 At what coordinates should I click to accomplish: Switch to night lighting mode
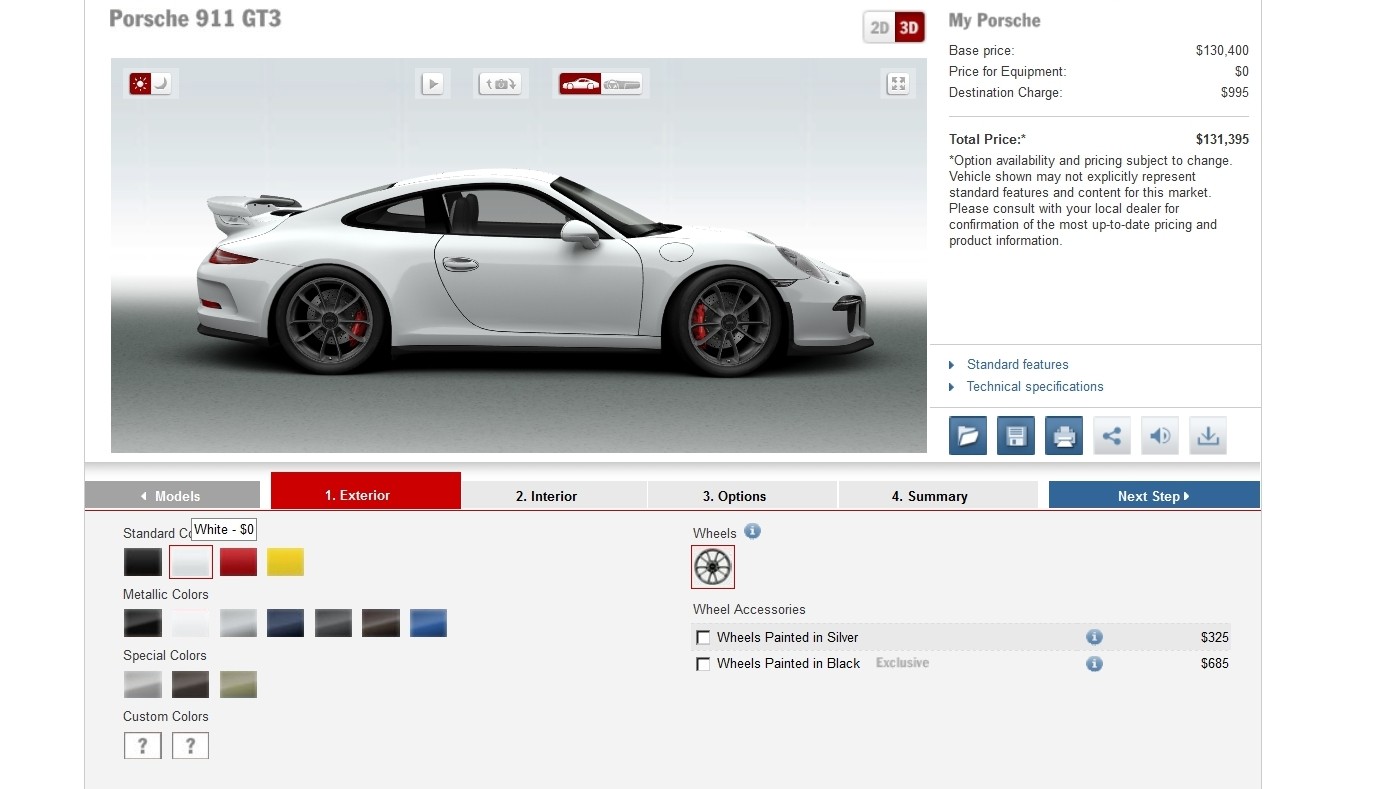[x=162, y=84]
